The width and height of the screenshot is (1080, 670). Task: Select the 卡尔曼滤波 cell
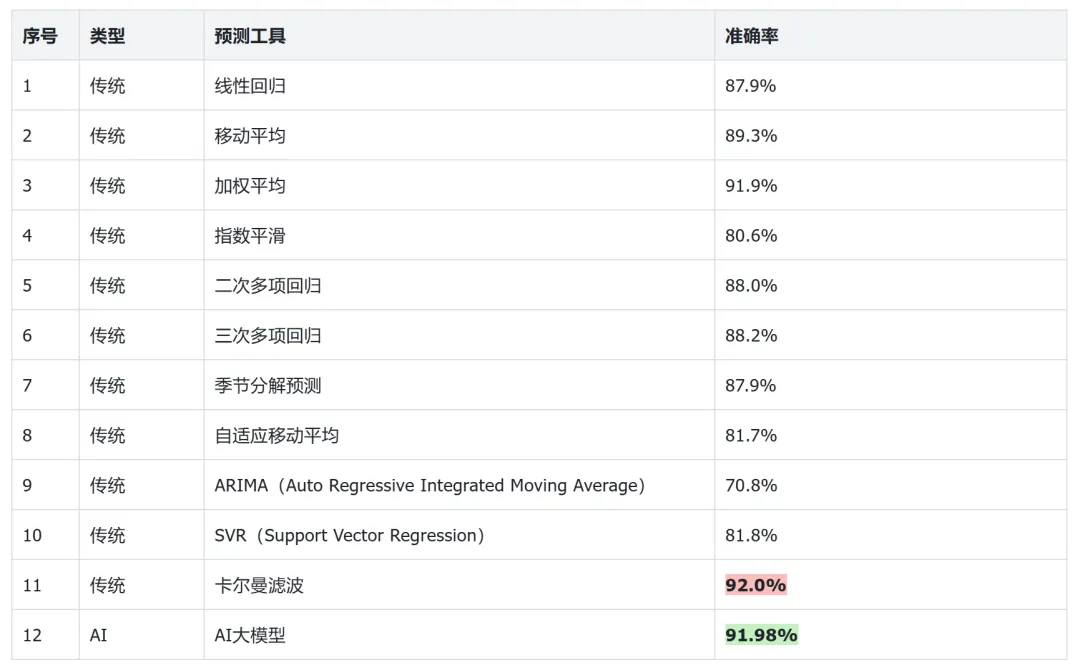259,586
